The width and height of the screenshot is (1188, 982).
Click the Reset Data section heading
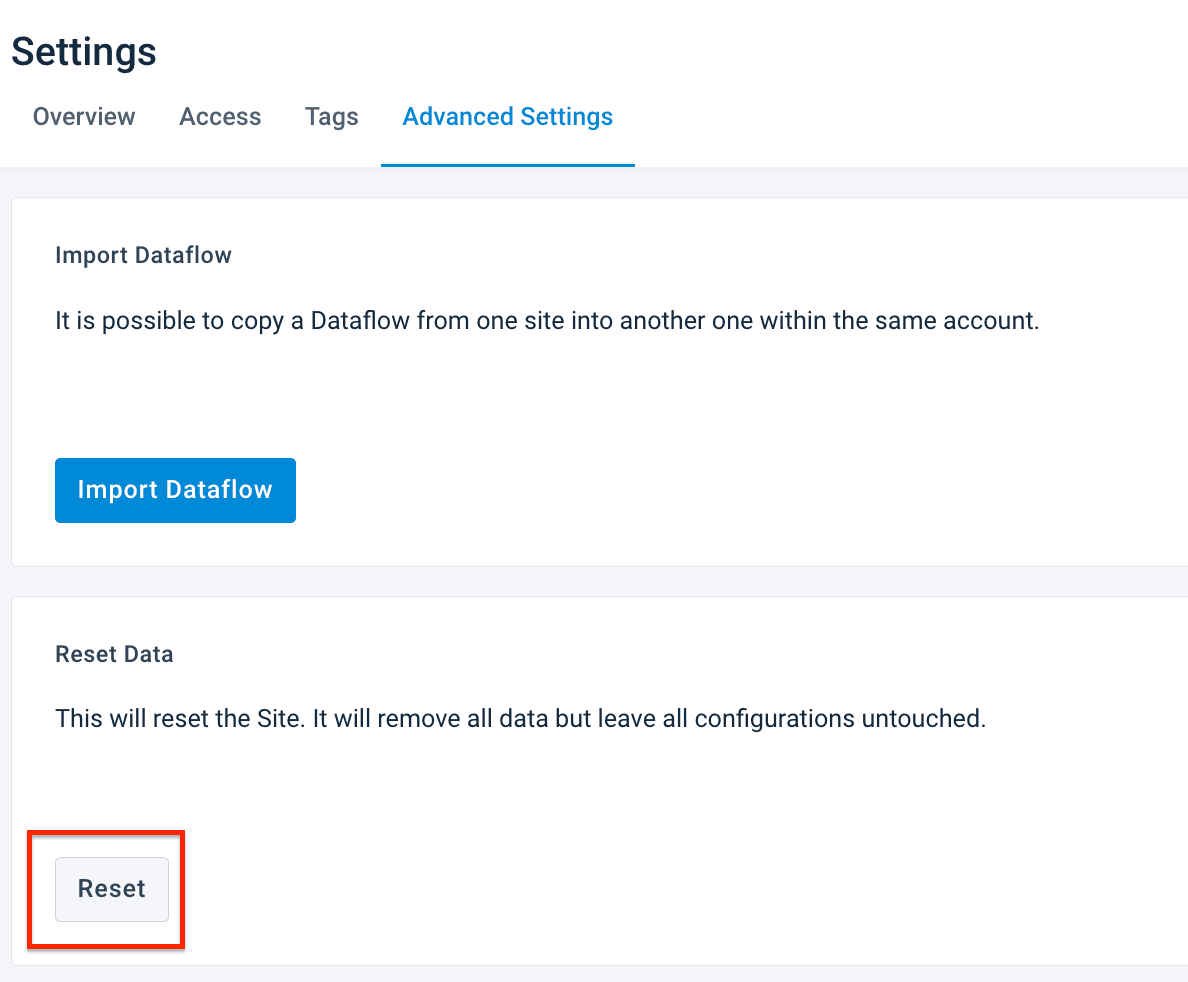pyautogui.click(x=114, y=655)
